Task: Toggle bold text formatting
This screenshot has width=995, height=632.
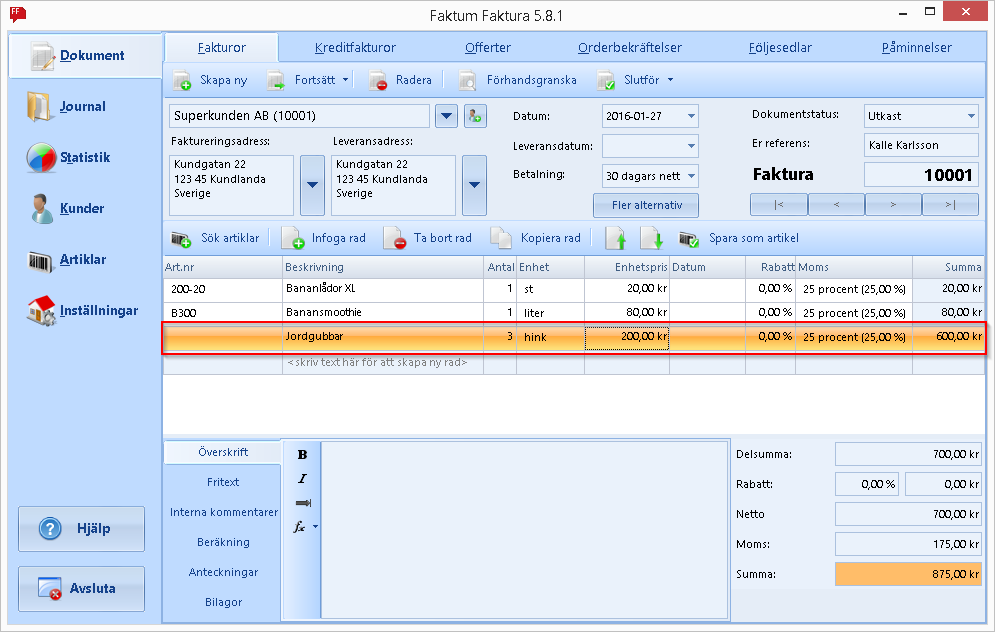Action: (302, 455)
